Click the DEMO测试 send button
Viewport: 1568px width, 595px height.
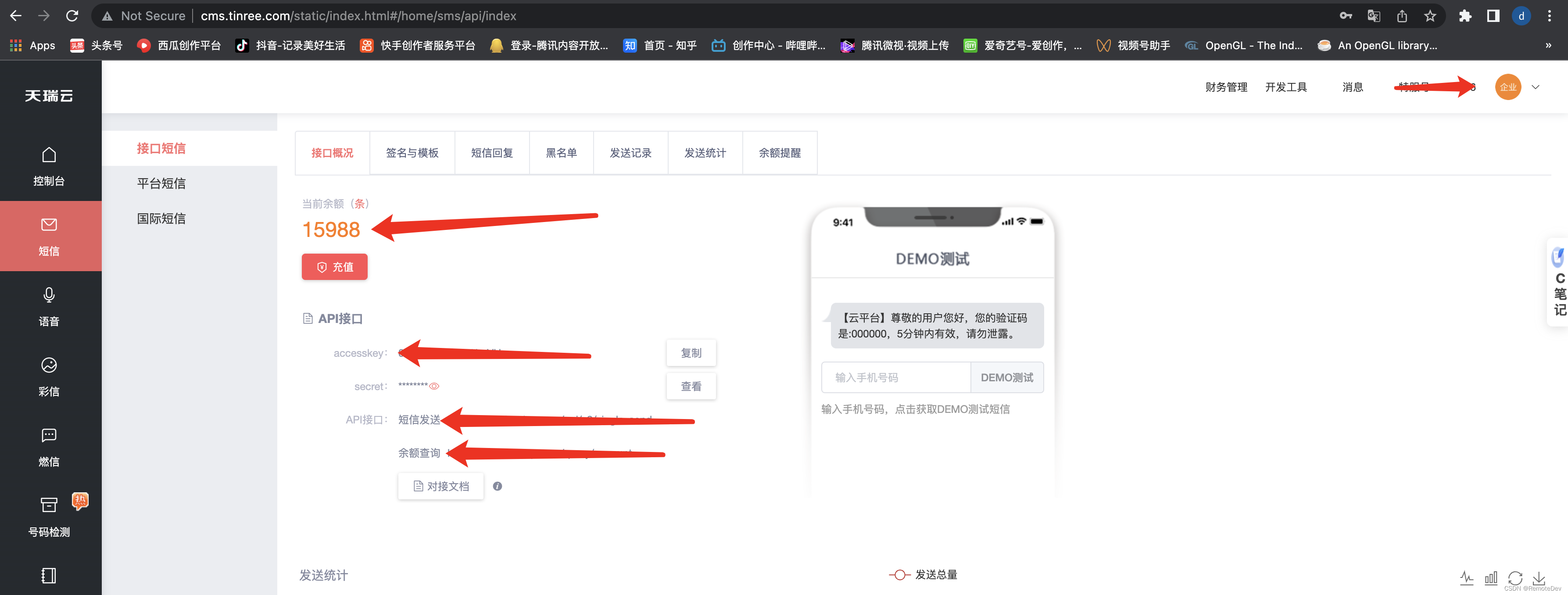pos(1007,378)
